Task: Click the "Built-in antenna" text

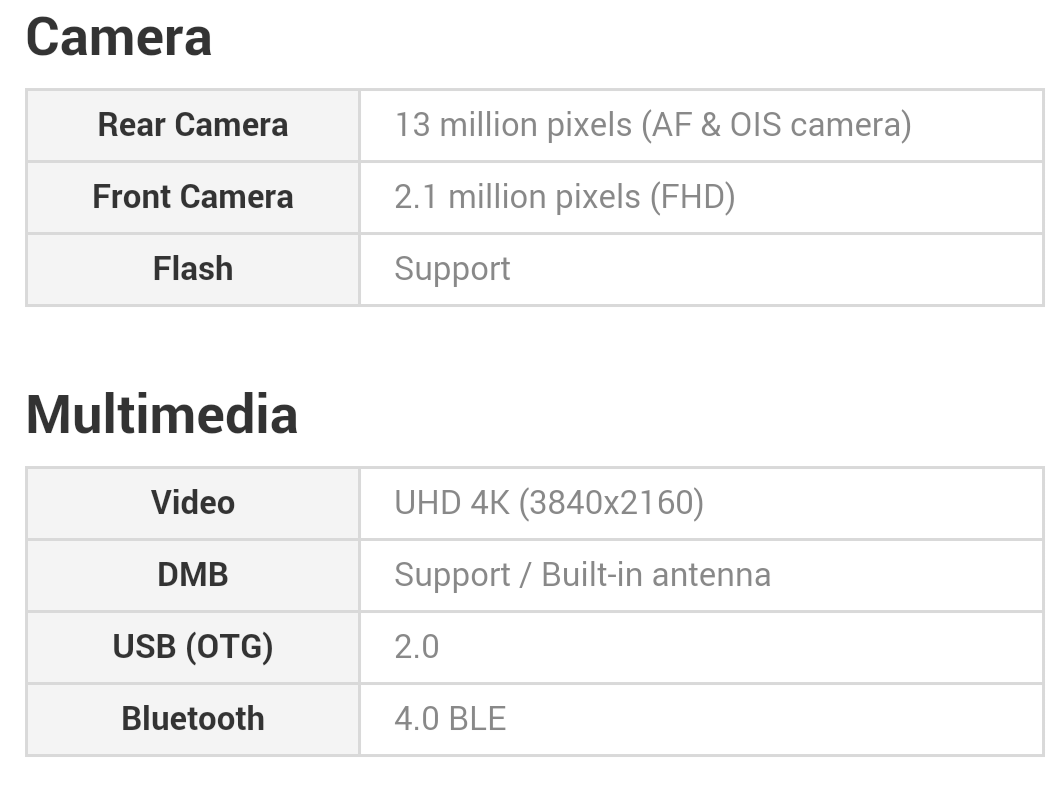Action: pos(656,575)
